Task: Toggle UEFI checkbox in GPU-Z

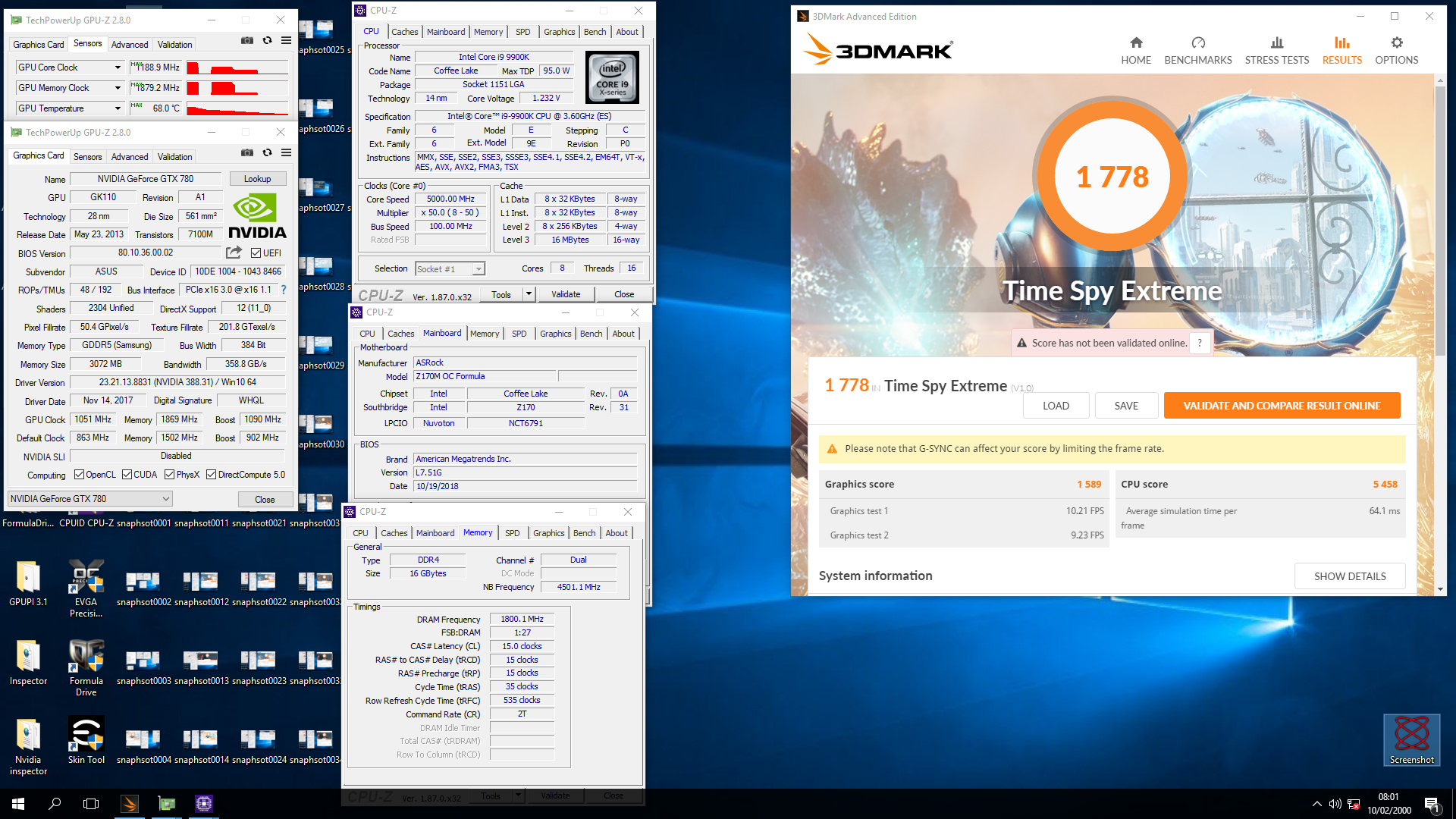Action: click(x=256, y=253)
